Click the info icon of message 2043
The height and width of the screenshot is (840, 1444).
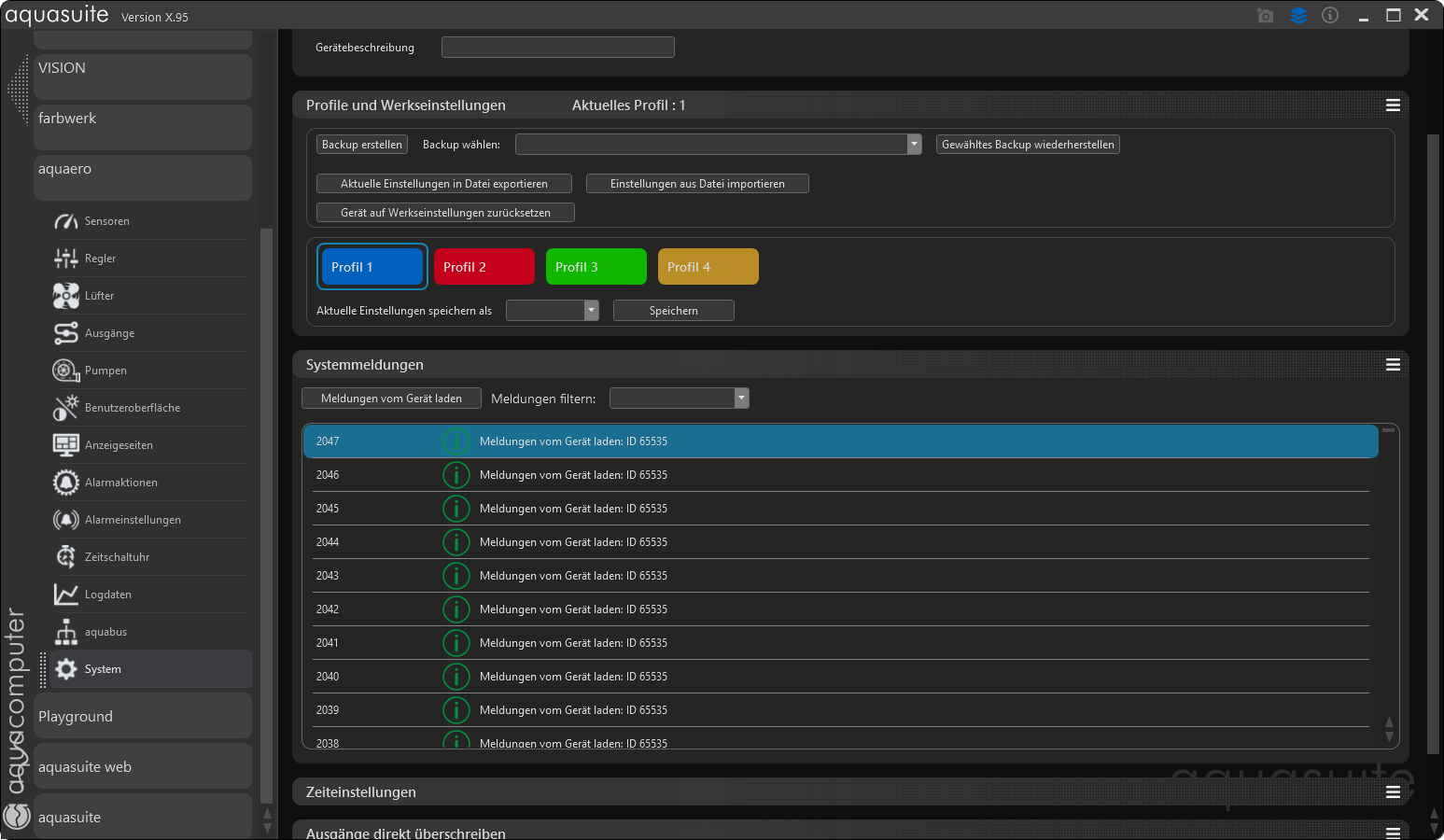(456, 576)
